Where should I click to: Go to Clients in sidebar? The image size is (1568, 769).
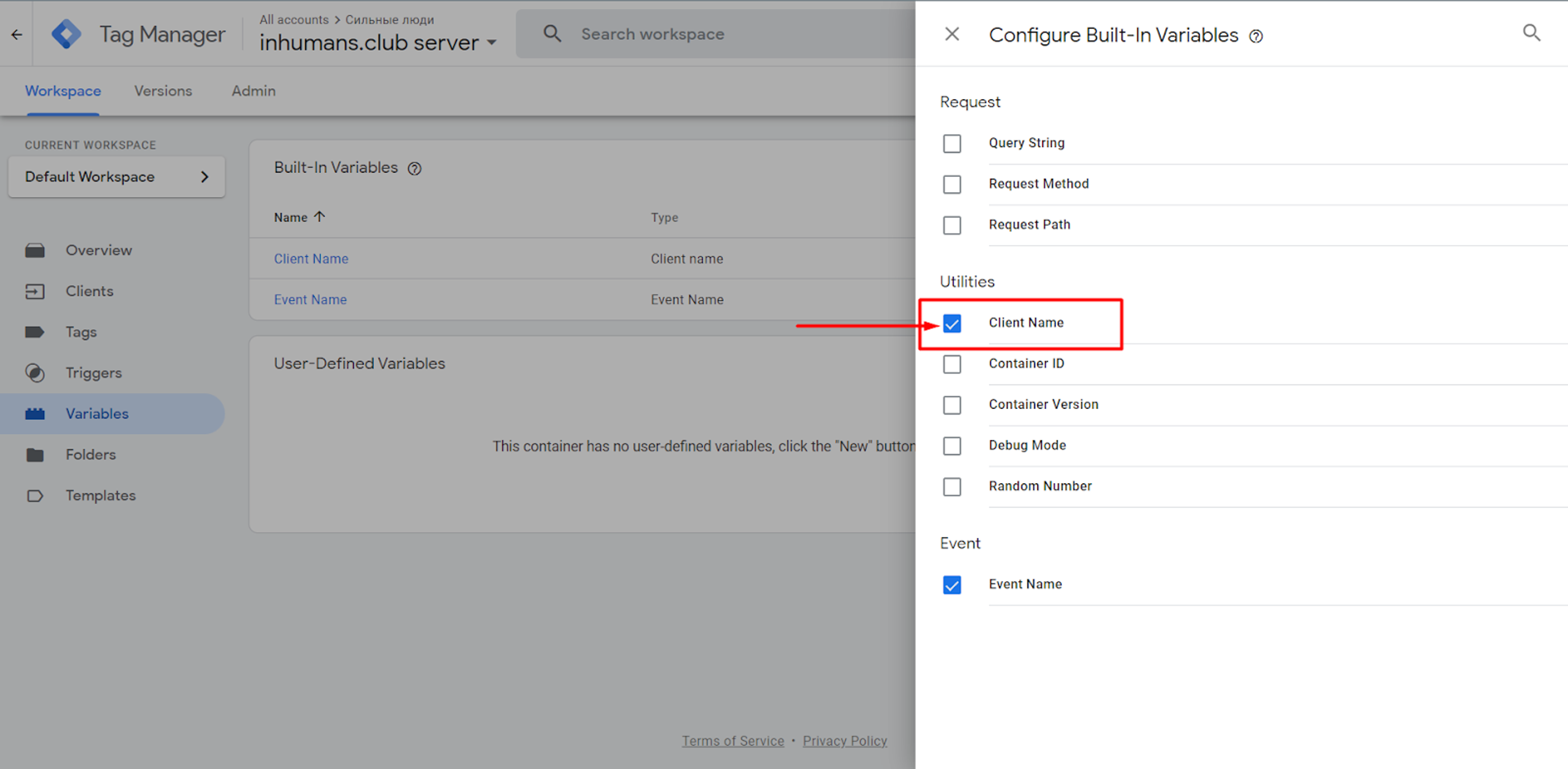tap(89, 291)
